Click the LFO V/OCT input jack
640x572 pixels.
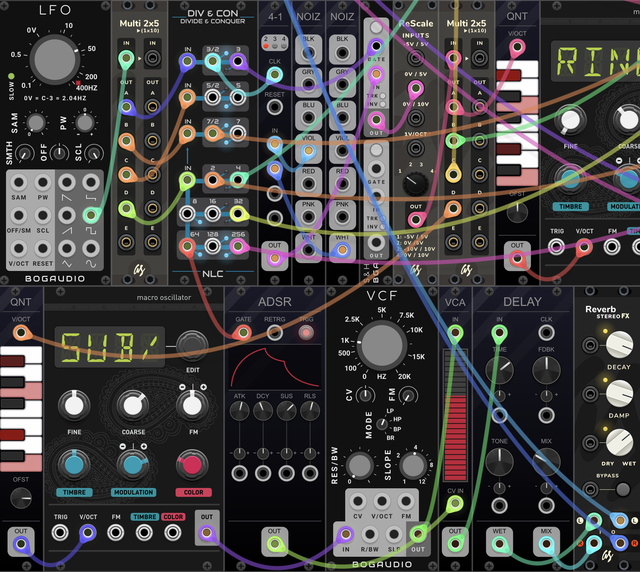(x=18, y=248)
